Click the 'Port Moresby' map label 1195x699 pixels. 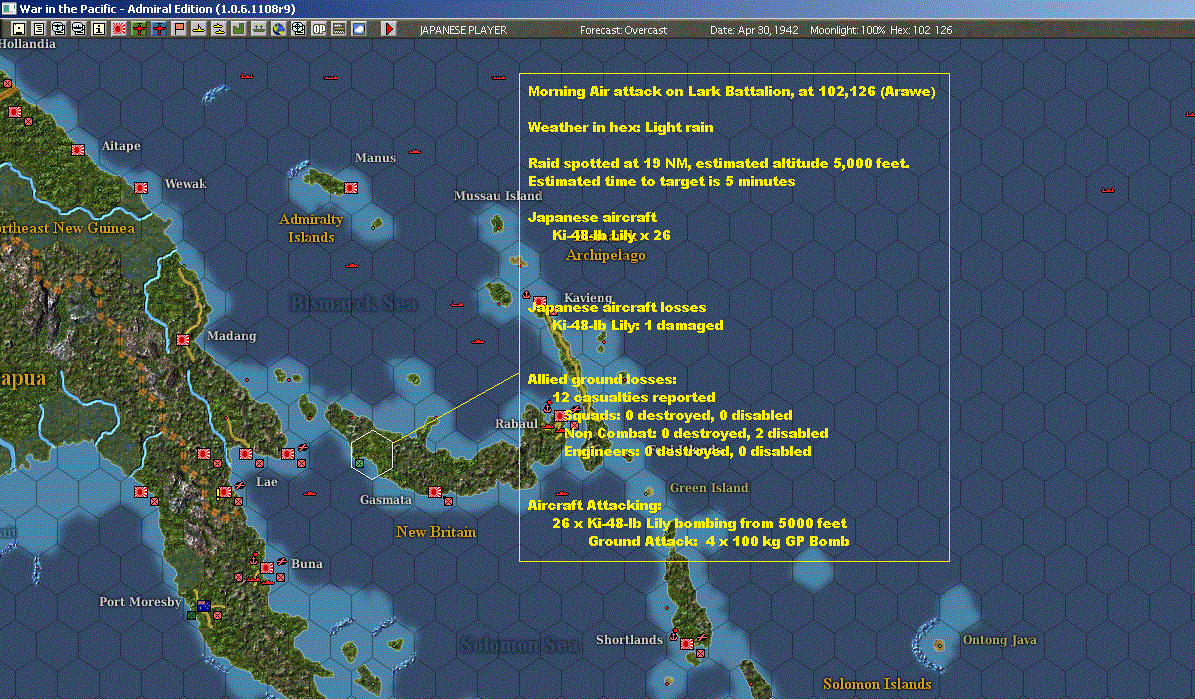tap(140, 601)
